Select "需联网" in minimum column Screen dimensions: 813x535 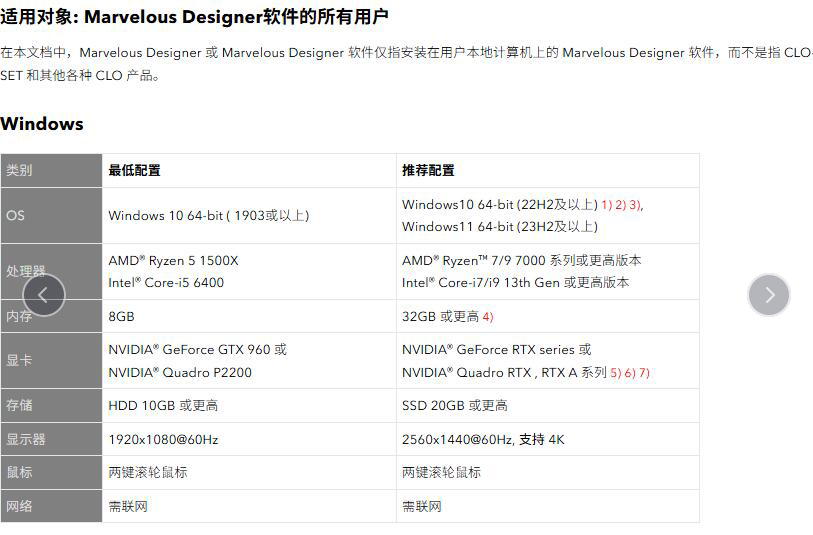[128, 506]
